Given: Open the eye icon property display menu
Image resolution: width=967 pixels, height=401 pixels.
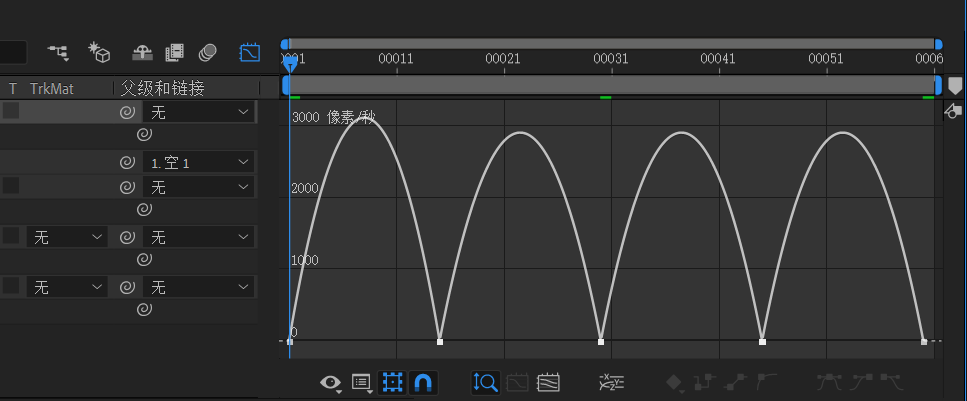Looking at the screenshot, I should (331, 382).
